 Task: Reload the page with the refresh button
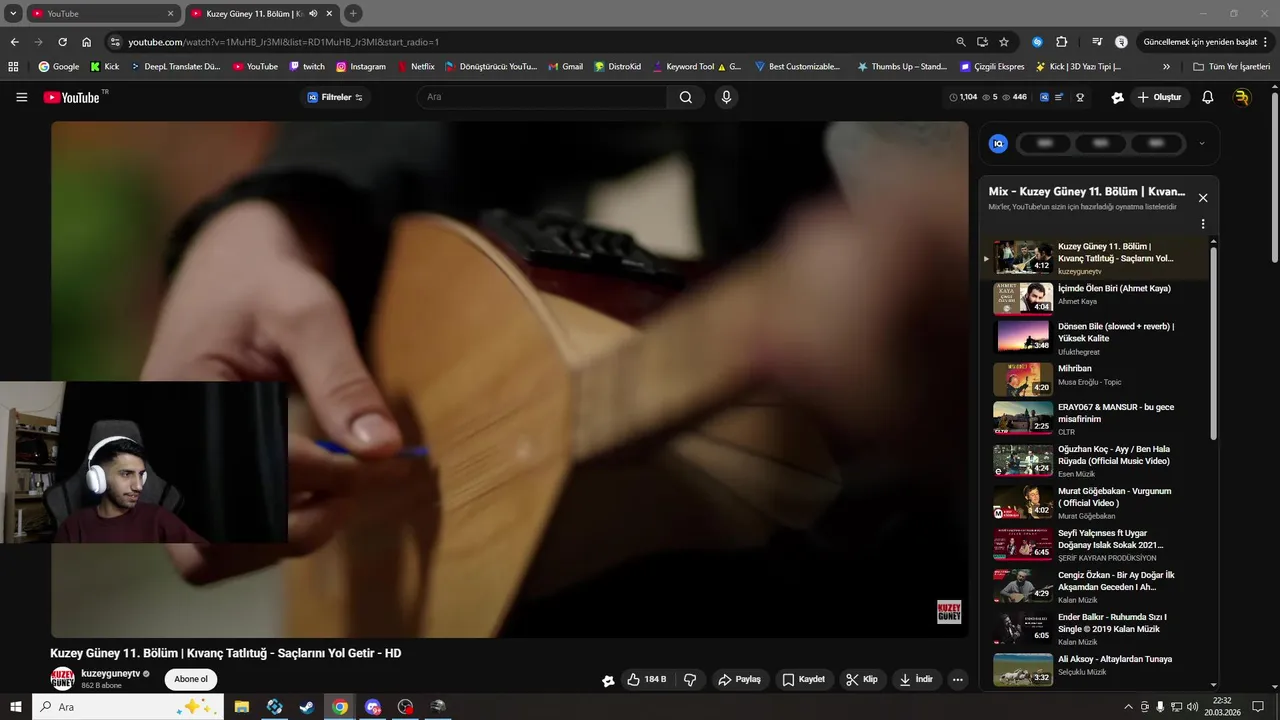coord(62,42)
